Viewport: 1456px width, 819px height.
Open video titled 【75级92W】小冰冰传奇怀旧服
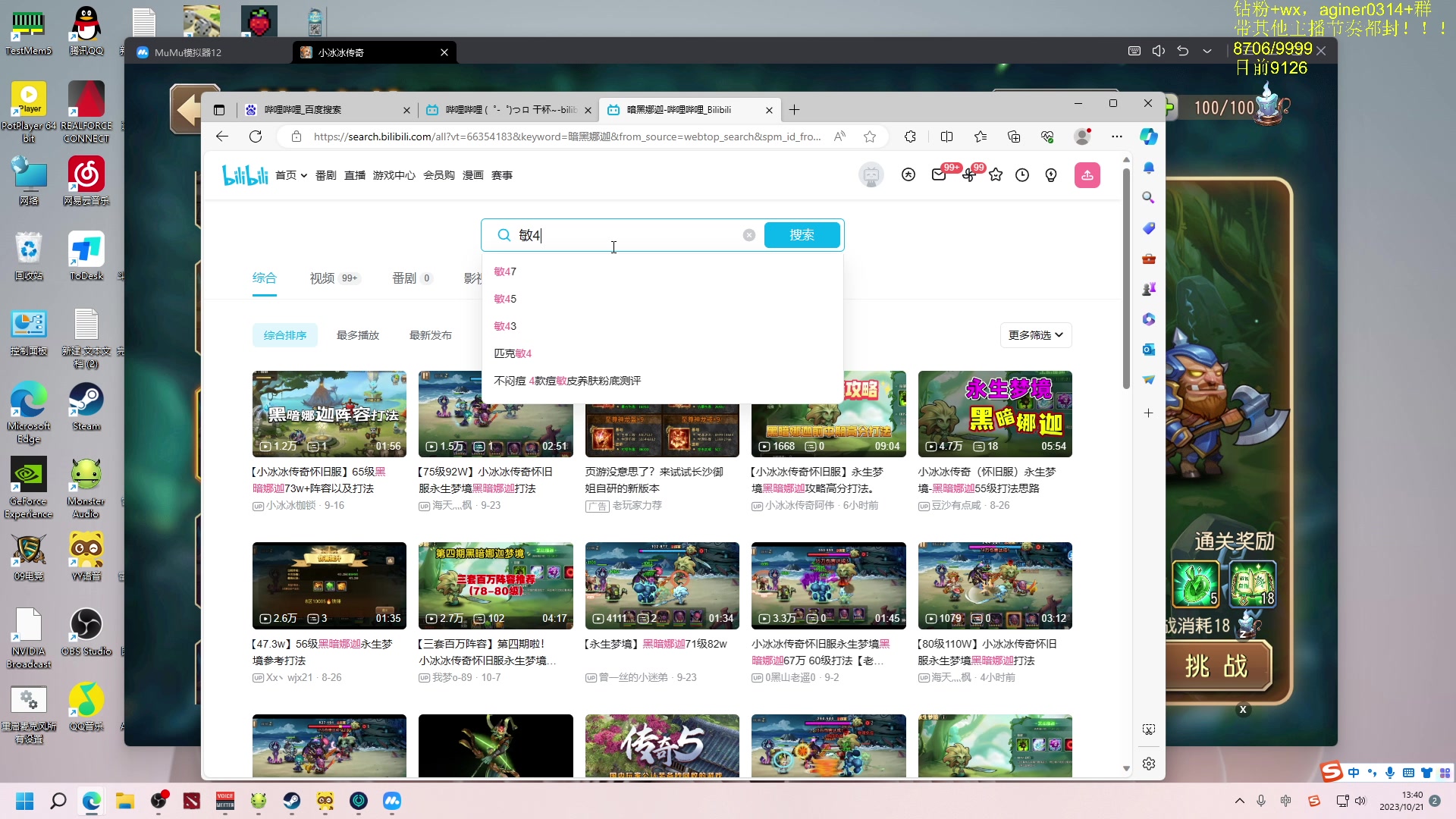click(486, 480)
